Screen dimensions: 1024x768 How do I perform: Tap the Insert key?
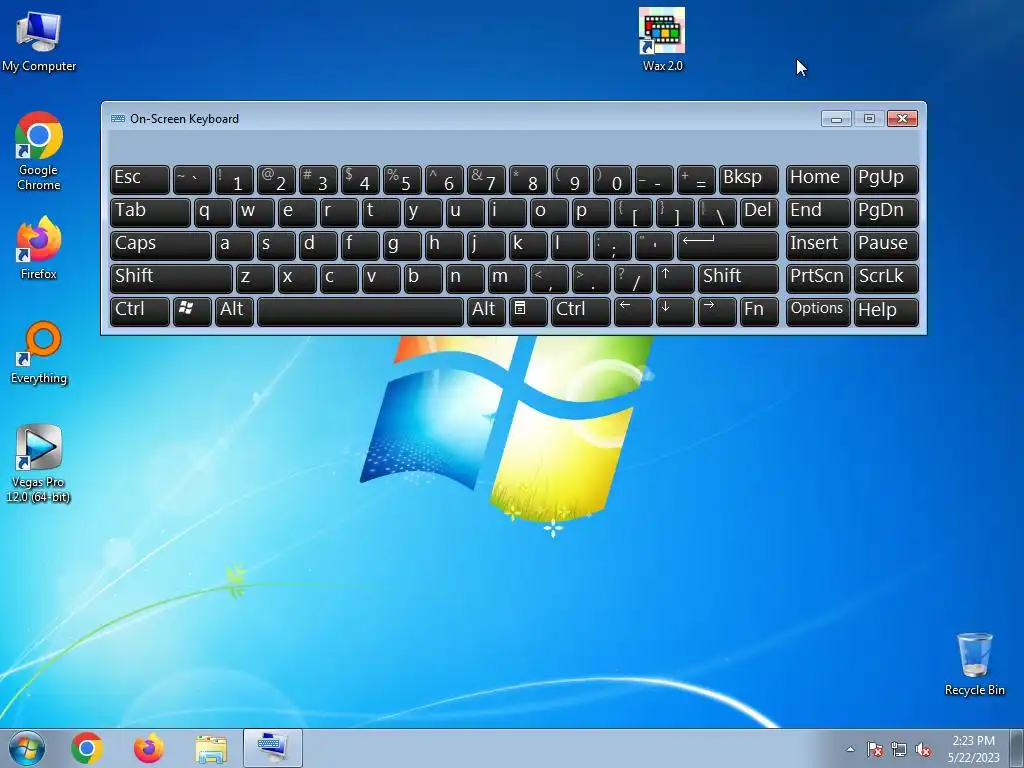(x=818, y=246)
